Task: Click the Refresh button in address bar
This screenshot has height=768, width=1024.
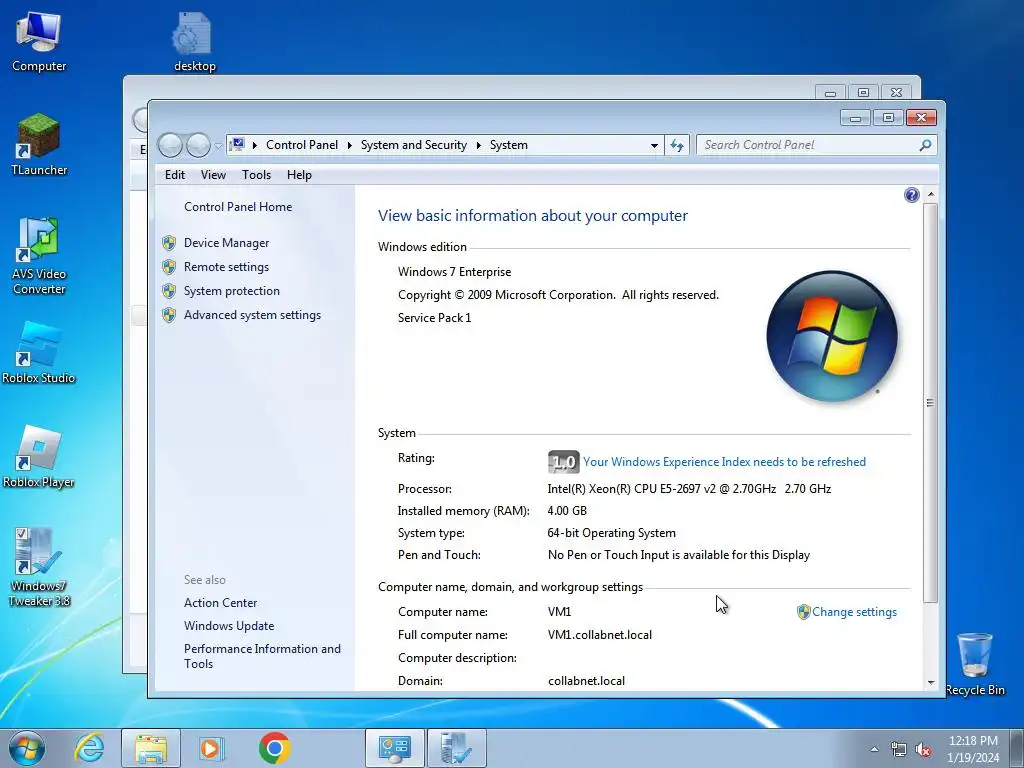Action: tap(677, 145)
